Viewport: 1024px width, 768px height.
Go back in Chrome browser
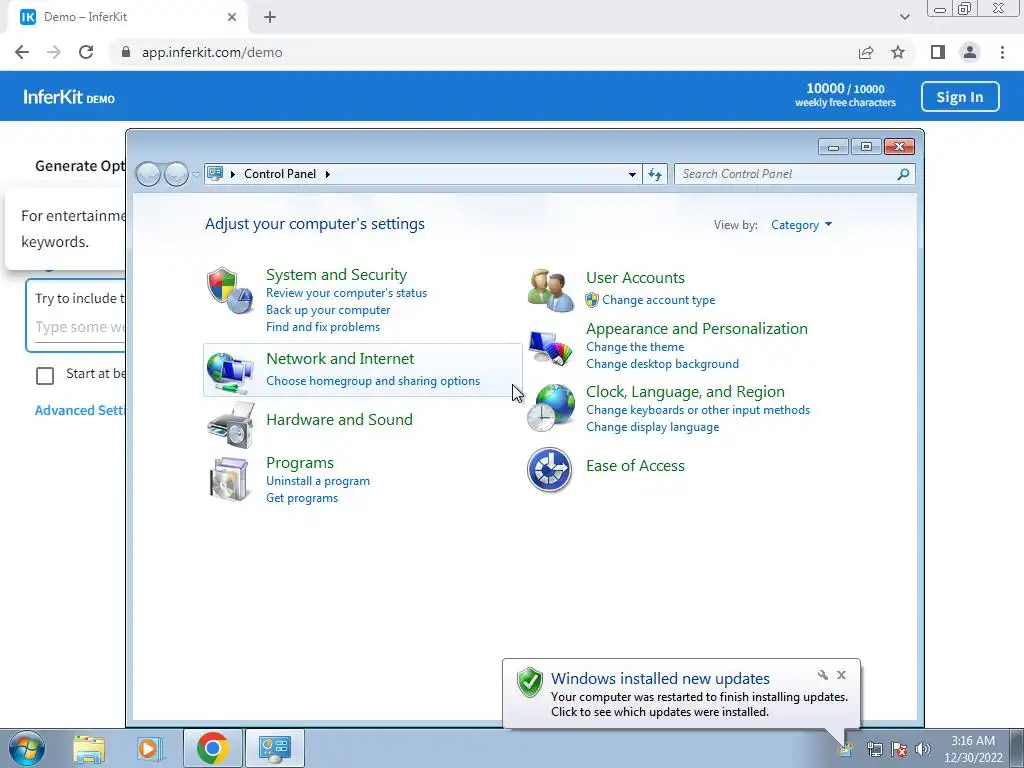(x=22, y=52)
